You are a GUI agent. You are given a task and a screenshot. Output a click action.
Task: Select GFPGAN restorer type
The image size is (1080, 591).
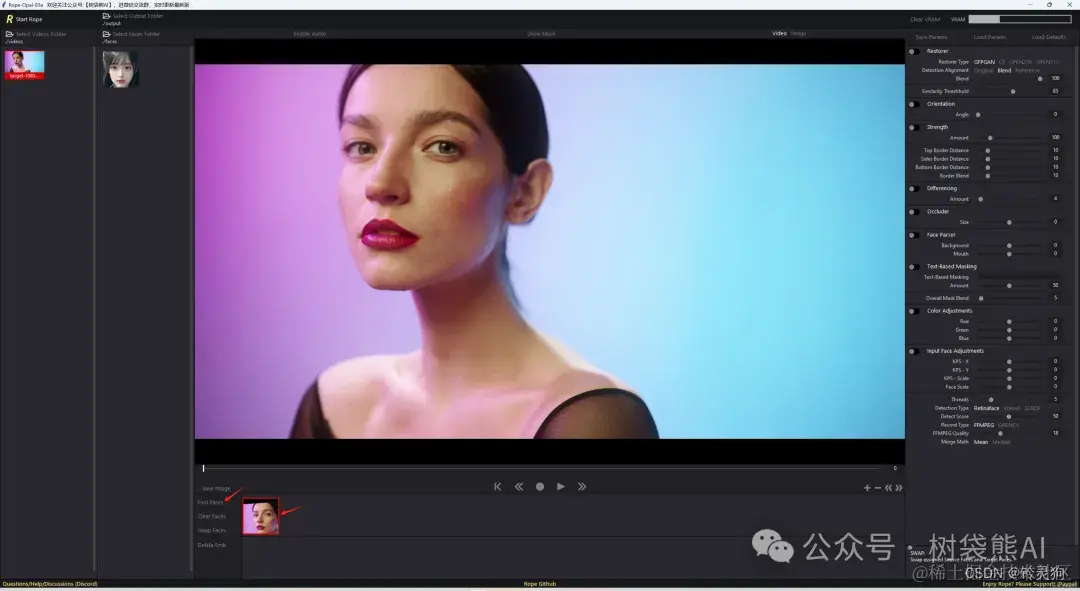pyautogui.click(x=984, y=62)
